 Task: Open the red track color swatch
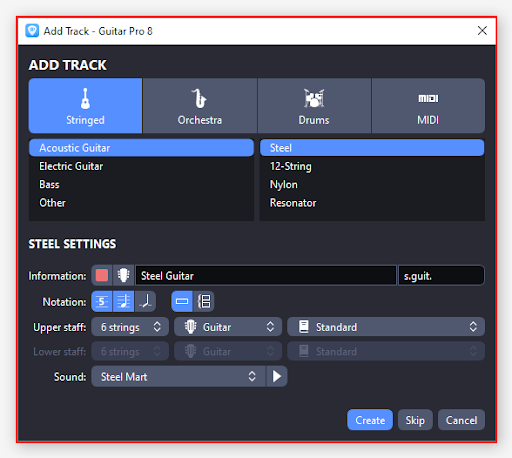pyautogui.click(x=102, y=275)
